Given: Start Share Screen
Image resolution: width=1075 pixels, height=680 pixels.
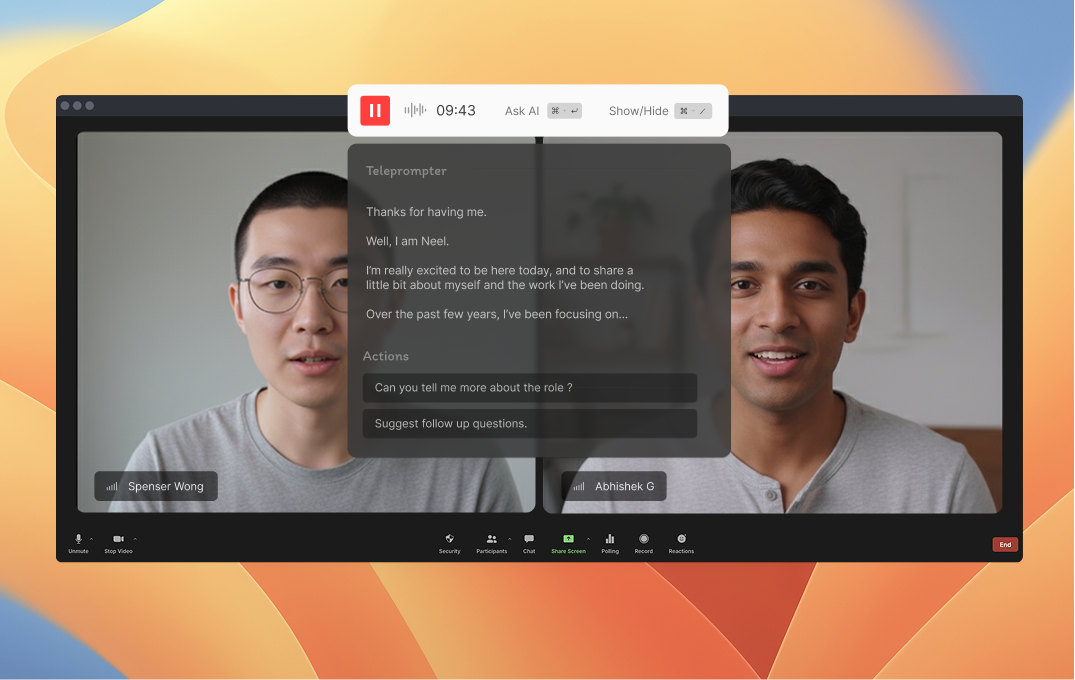Looking at the screenshot, I should [568, 544].
